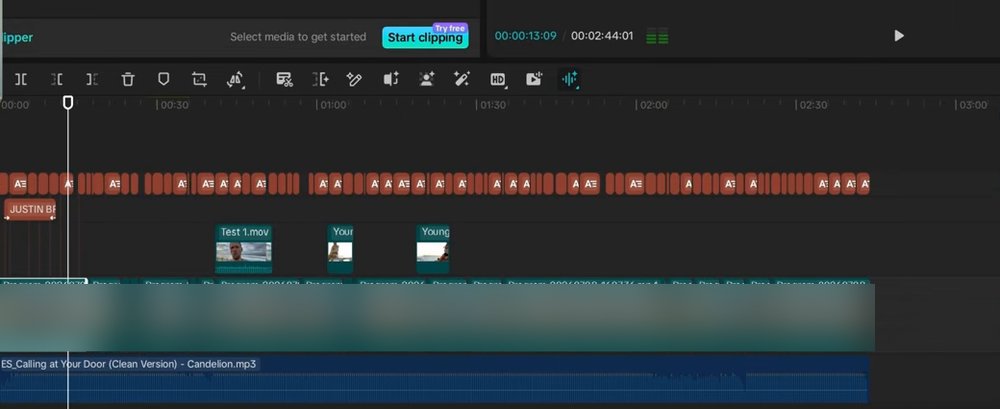Click the total duration 00:02:44:01
The height and width of the screenshot is (409, 1000).
pyautogui.click(x=602, y=36)
